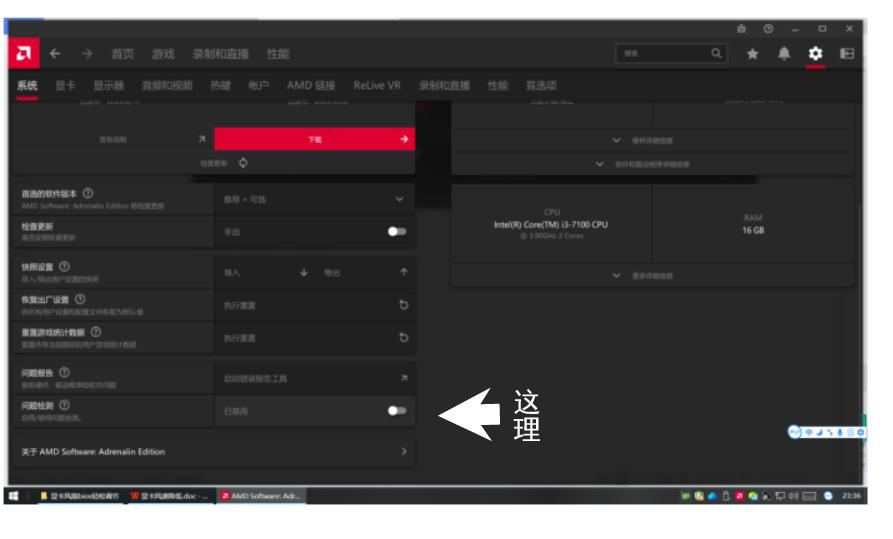Click the 导出 snapshot up arrow

[x=404, y=272]
